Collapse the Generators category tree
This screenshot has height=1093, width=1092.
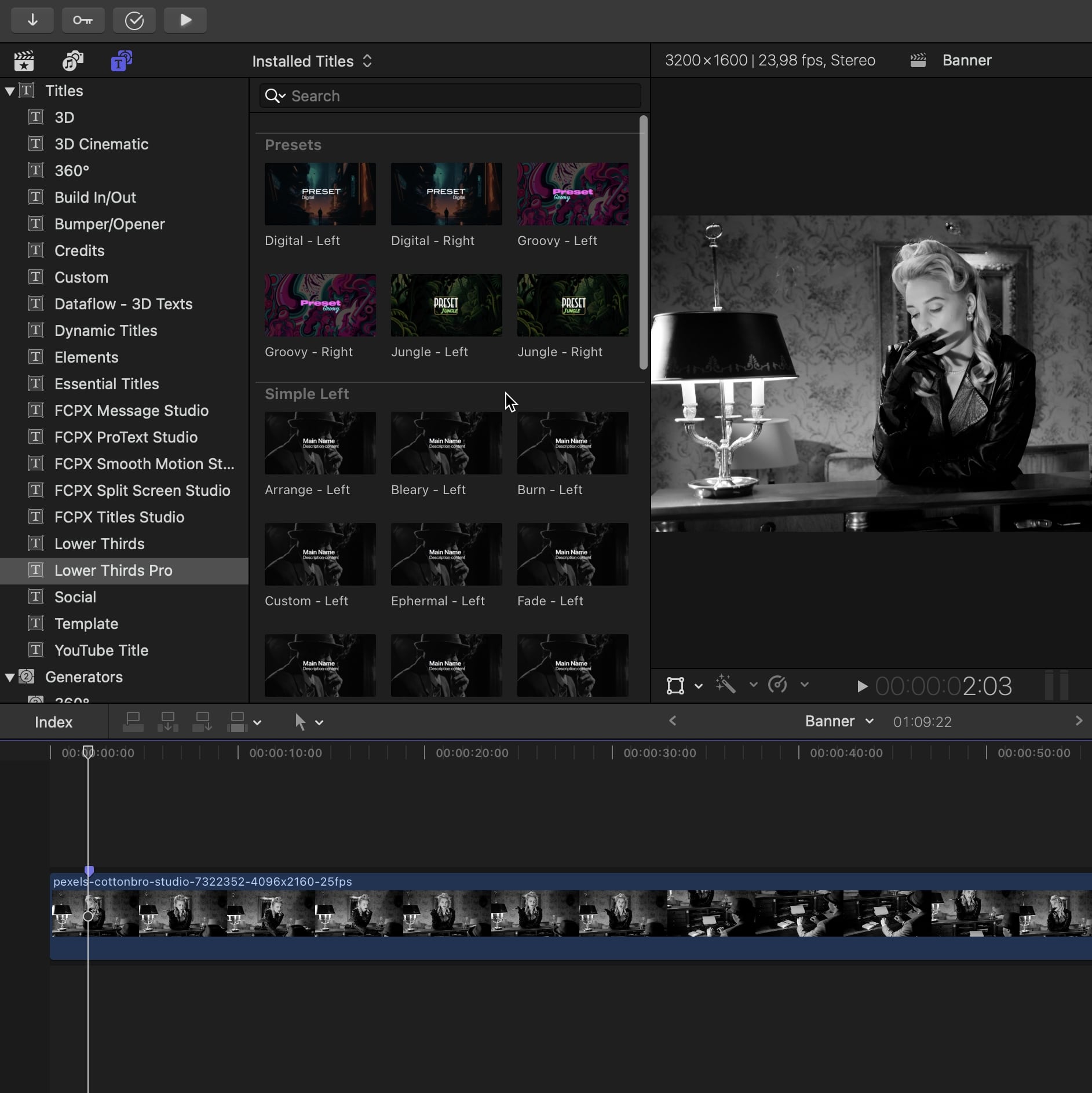click(x=10, y=677)
